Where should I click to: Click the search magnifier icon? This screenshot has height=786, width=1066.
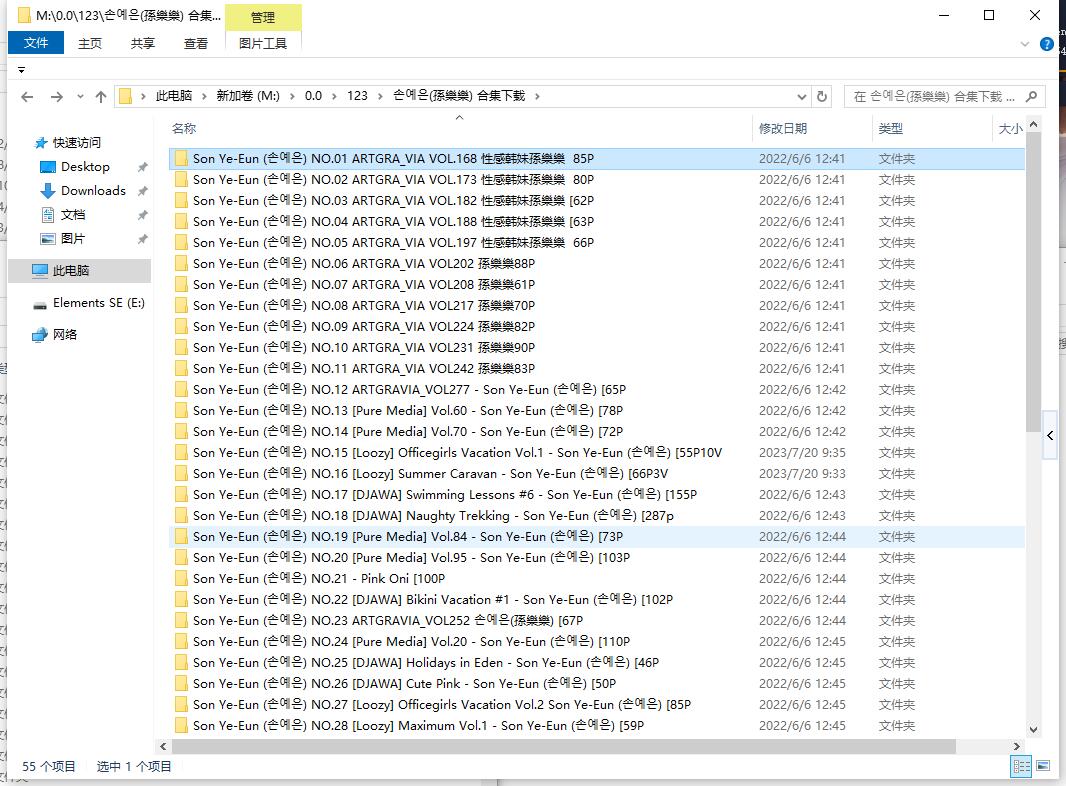1031,97
